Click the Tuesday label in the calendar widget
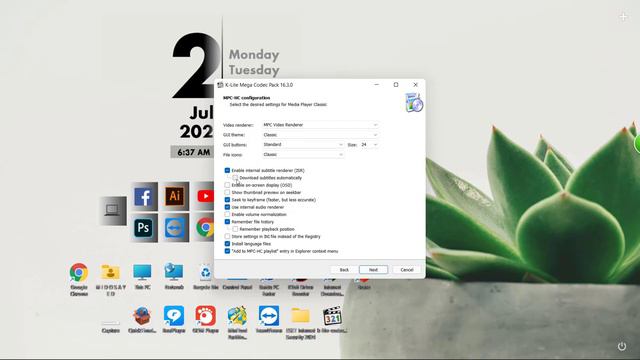The image size is (640, 360). [x=254, y=70]
